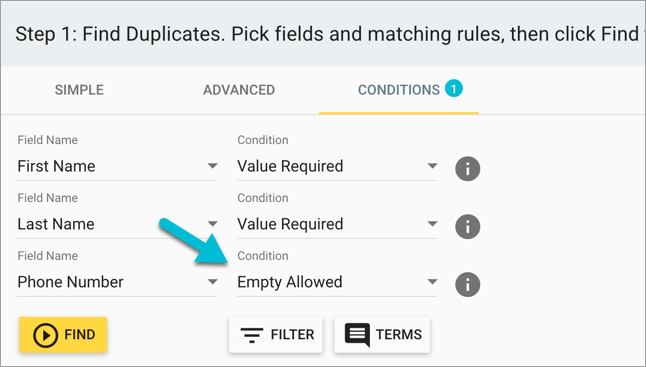Open the Phone Number field dropdown
This screenshot has height=367, width=646.
(x=117, y=282)
